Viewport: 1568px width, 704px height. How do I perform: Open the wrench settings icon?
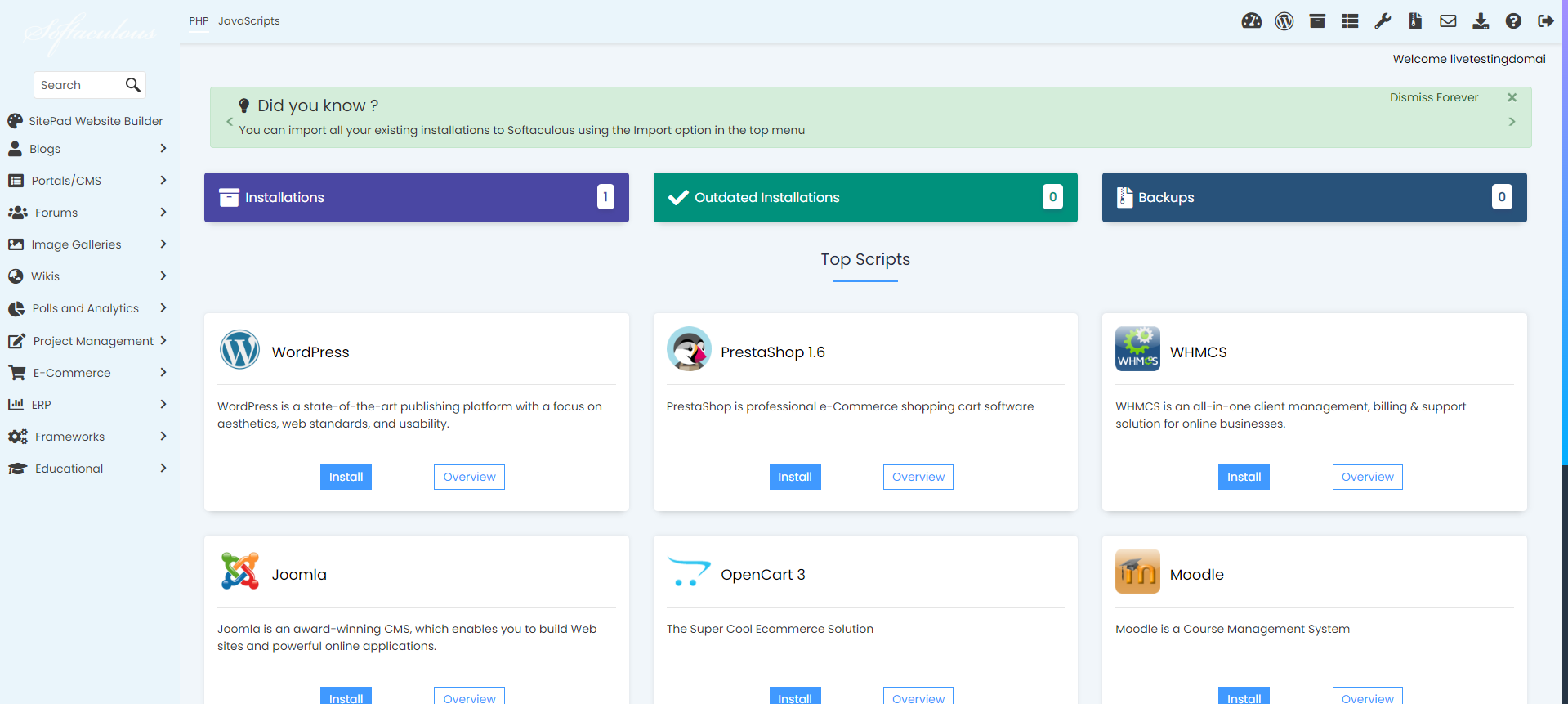click(1382, 21)
